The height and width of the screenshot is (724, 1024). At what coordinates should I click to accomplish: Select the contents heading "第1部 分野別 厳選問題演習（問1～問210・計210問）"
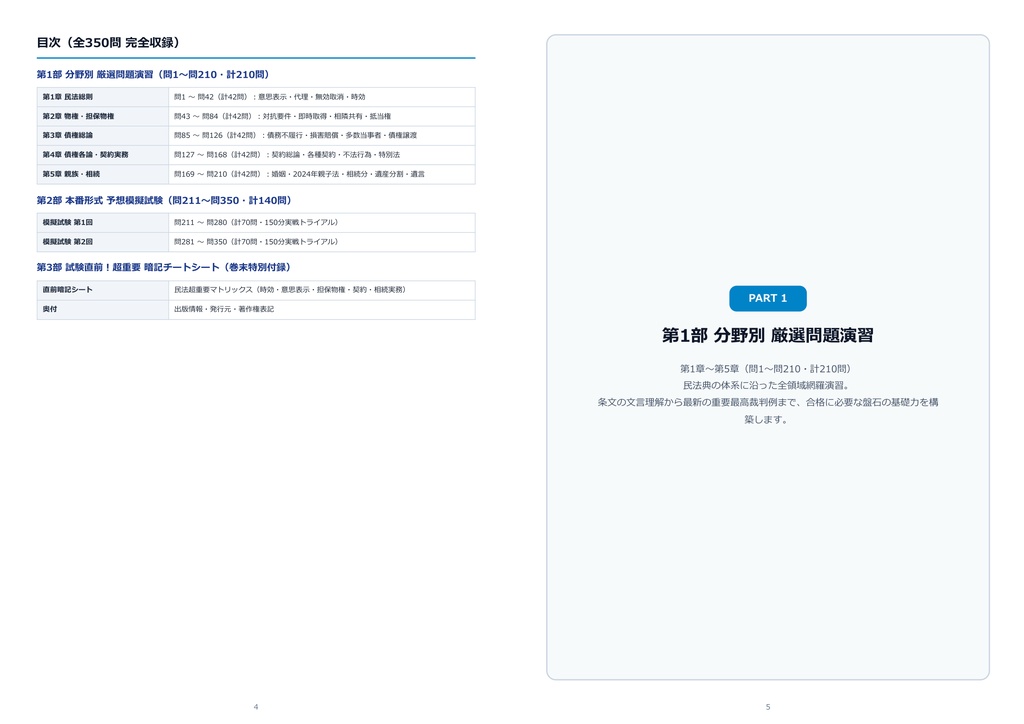[153, 74]
